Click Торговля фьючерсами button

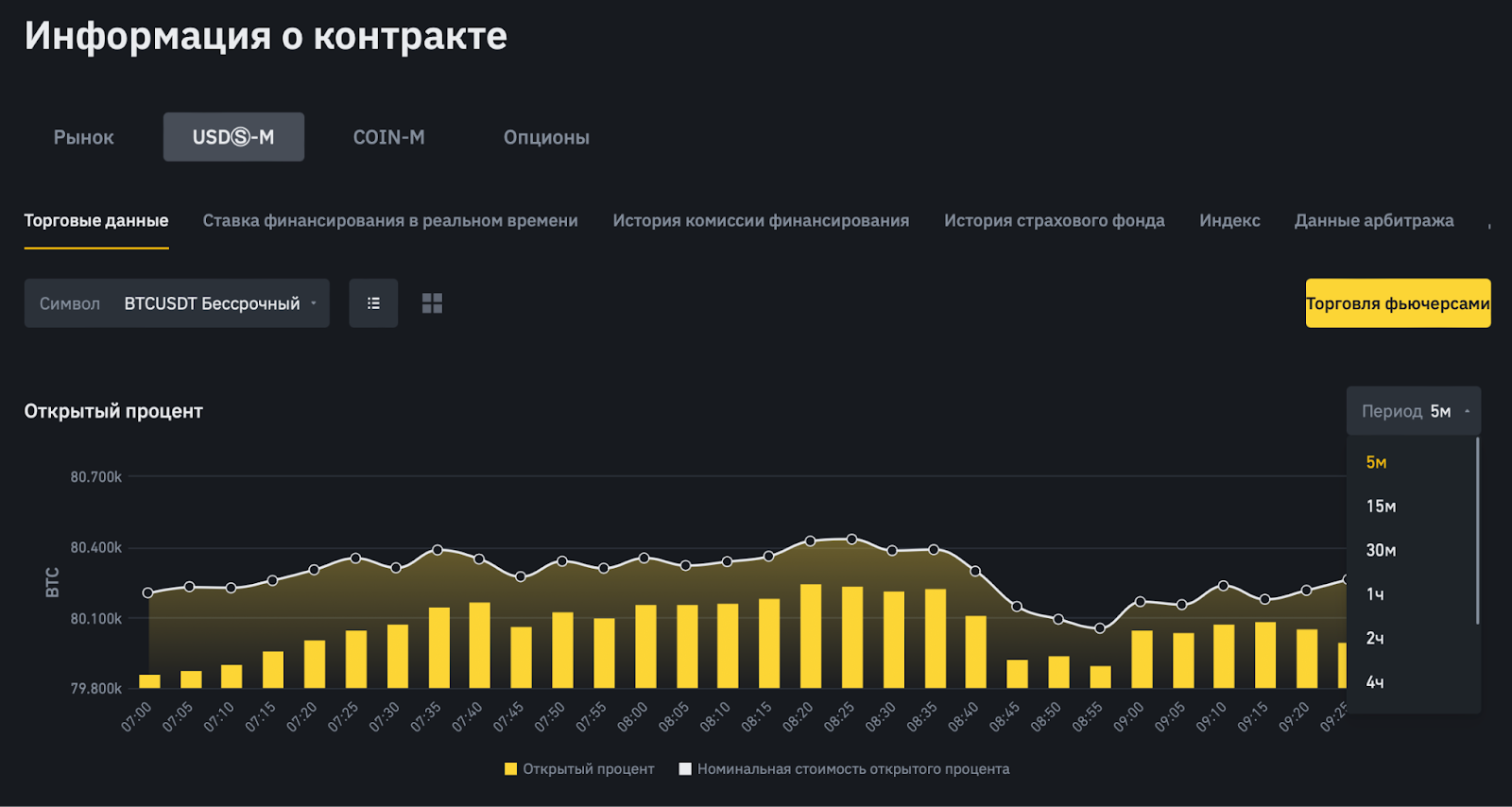(x=1398, y=303)
